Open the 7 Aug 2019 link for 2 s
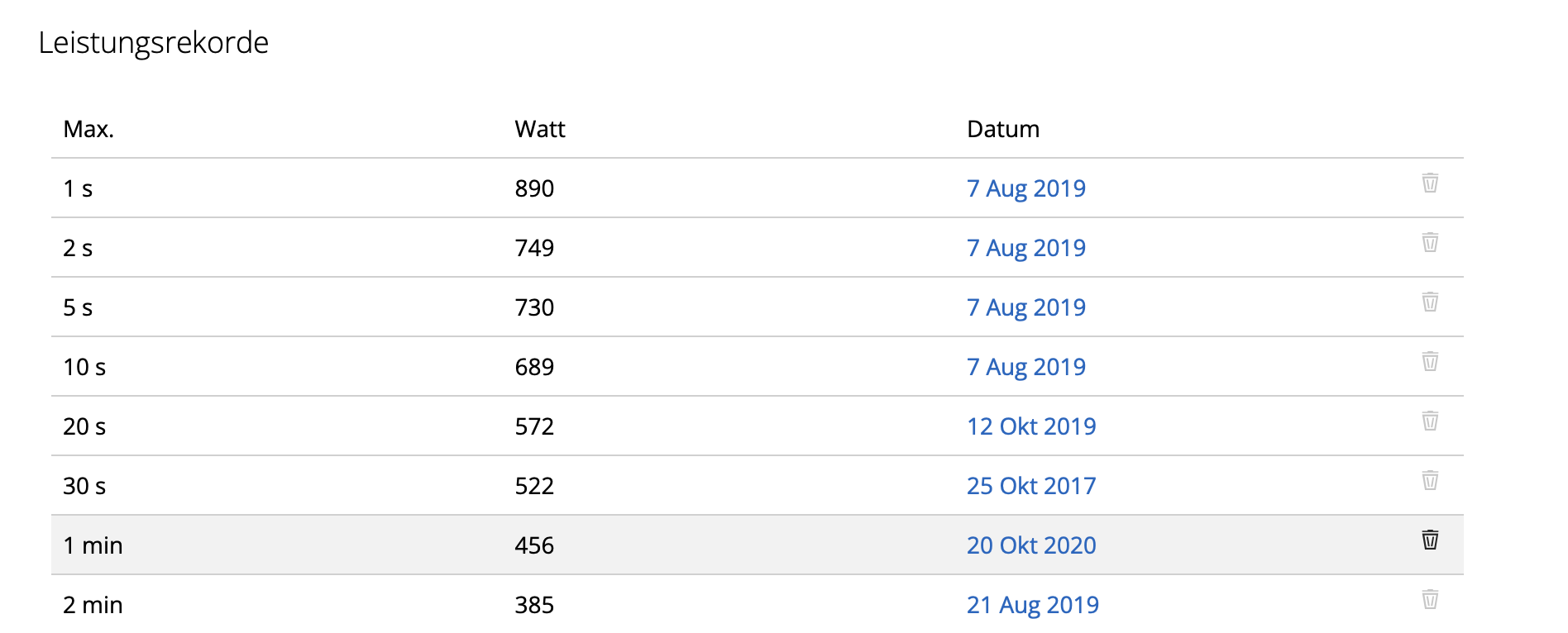The image size is (1568, 633). pyautogui.click(x=1025, y=248)
